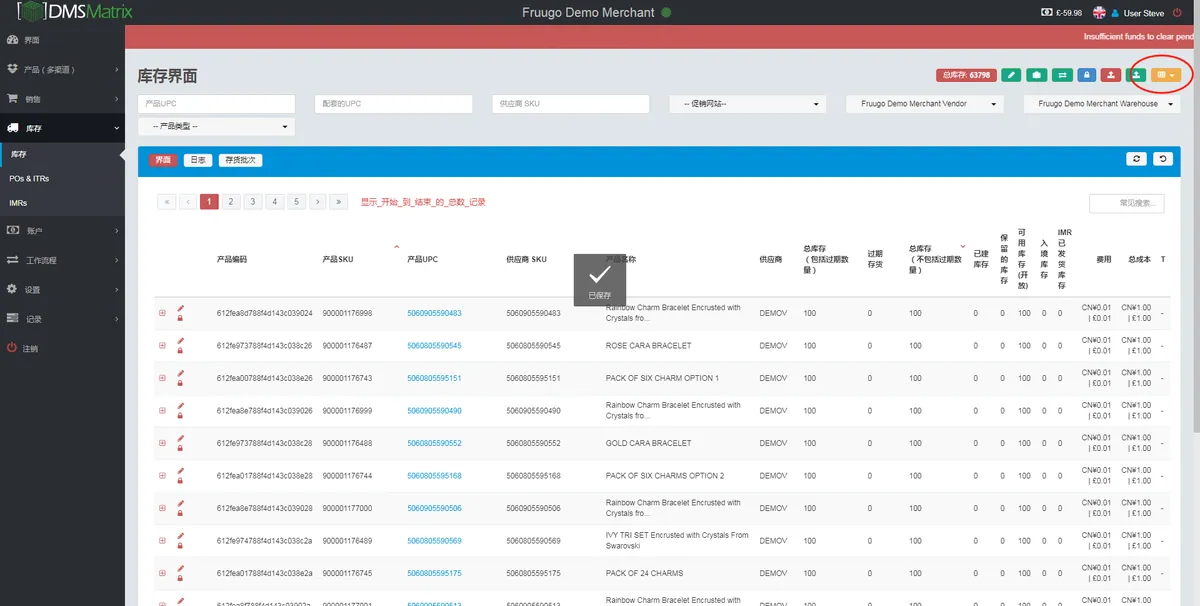Image resolution: width=1200 pixels, height=606 pixels.
Task: Open the 销售 sidebar menu
Action: (62, 99)
